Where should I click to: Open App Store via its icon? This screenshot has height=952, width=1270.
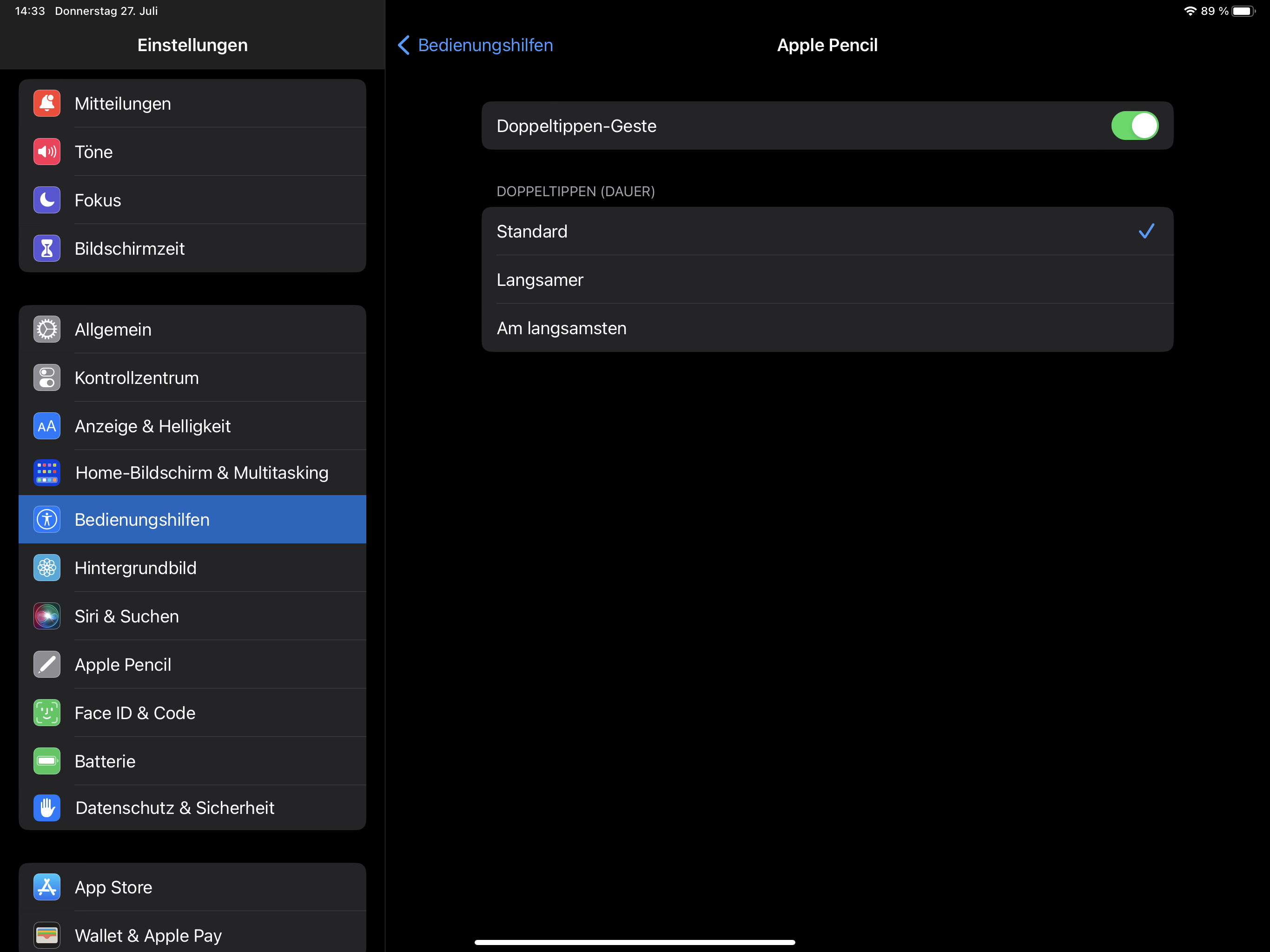[x=46, y=887]
